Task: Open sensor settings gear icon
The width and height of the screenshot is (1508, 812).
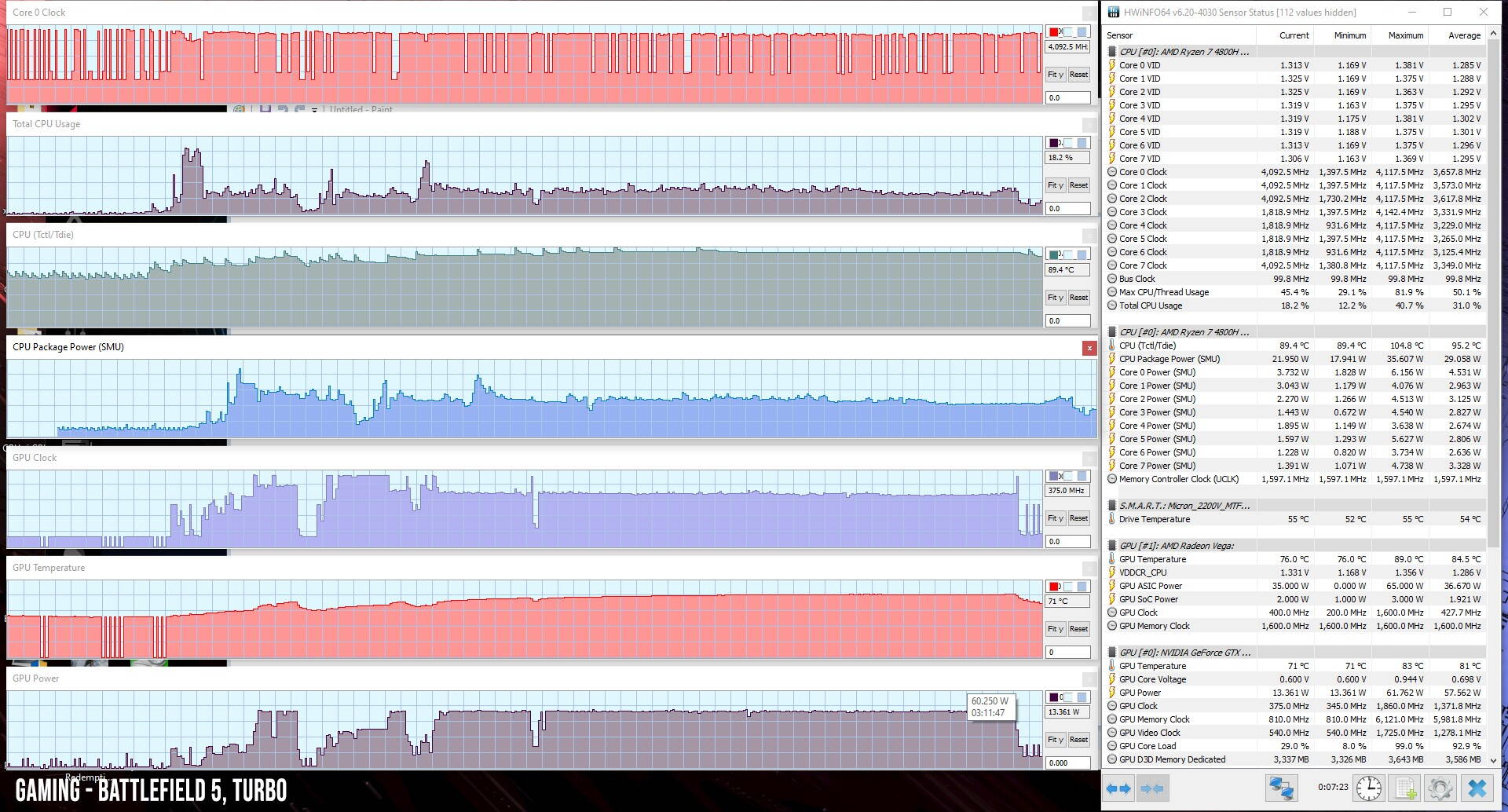Action: 1440,788
